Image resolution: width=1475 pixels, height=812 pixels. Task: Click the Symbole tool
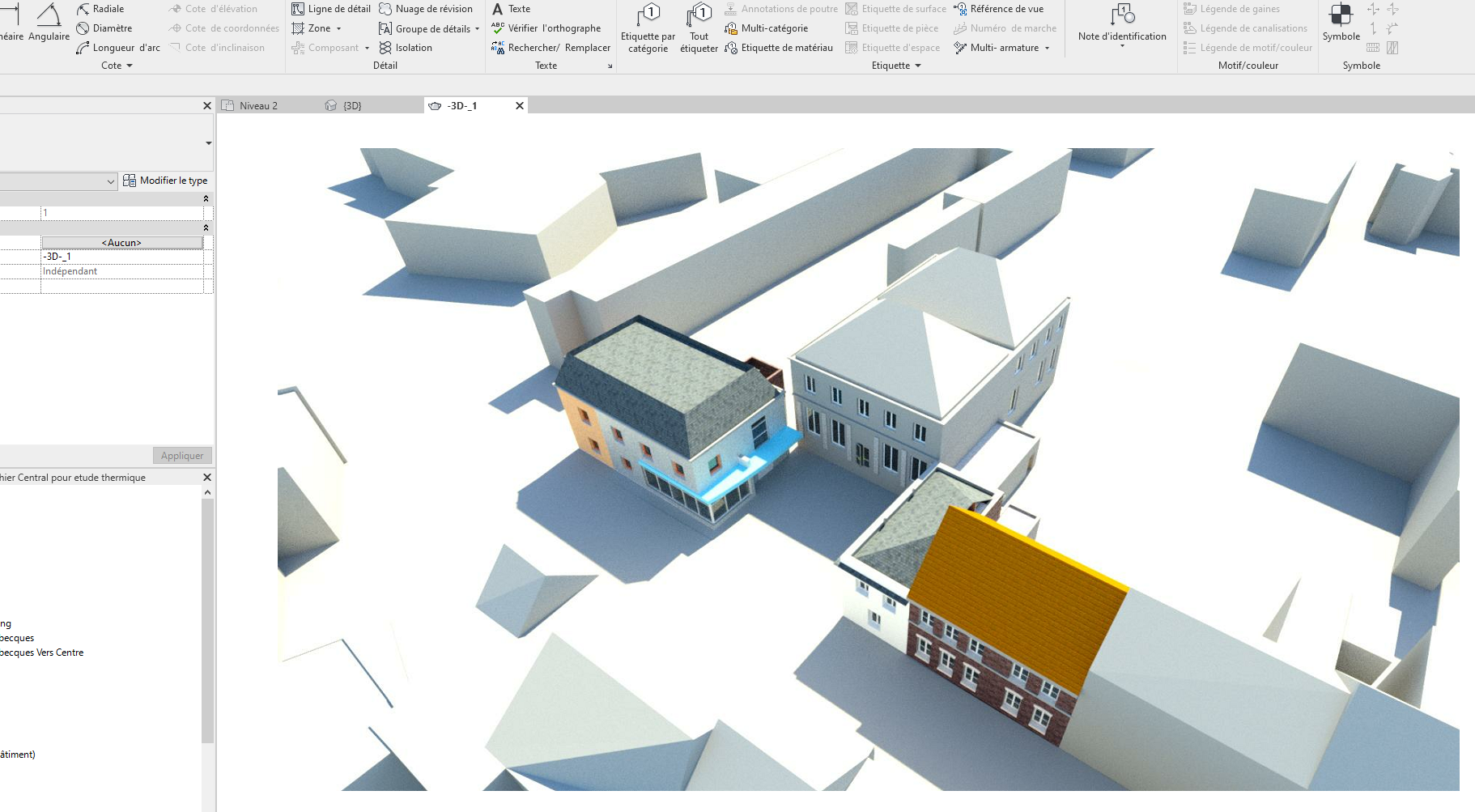[x=1341, y=23]
